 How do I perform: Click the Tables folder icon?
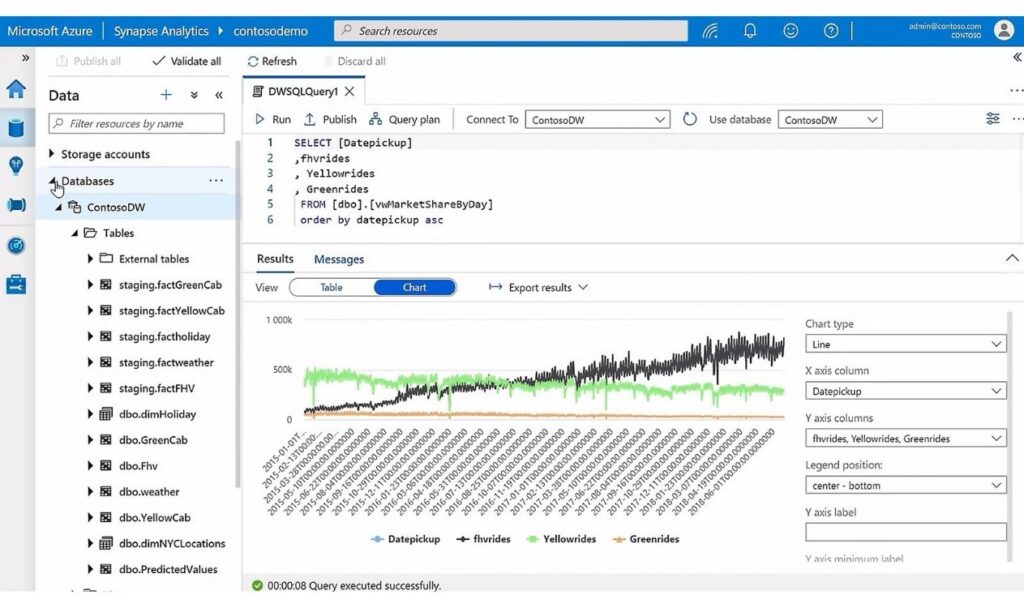click(90, 233)
